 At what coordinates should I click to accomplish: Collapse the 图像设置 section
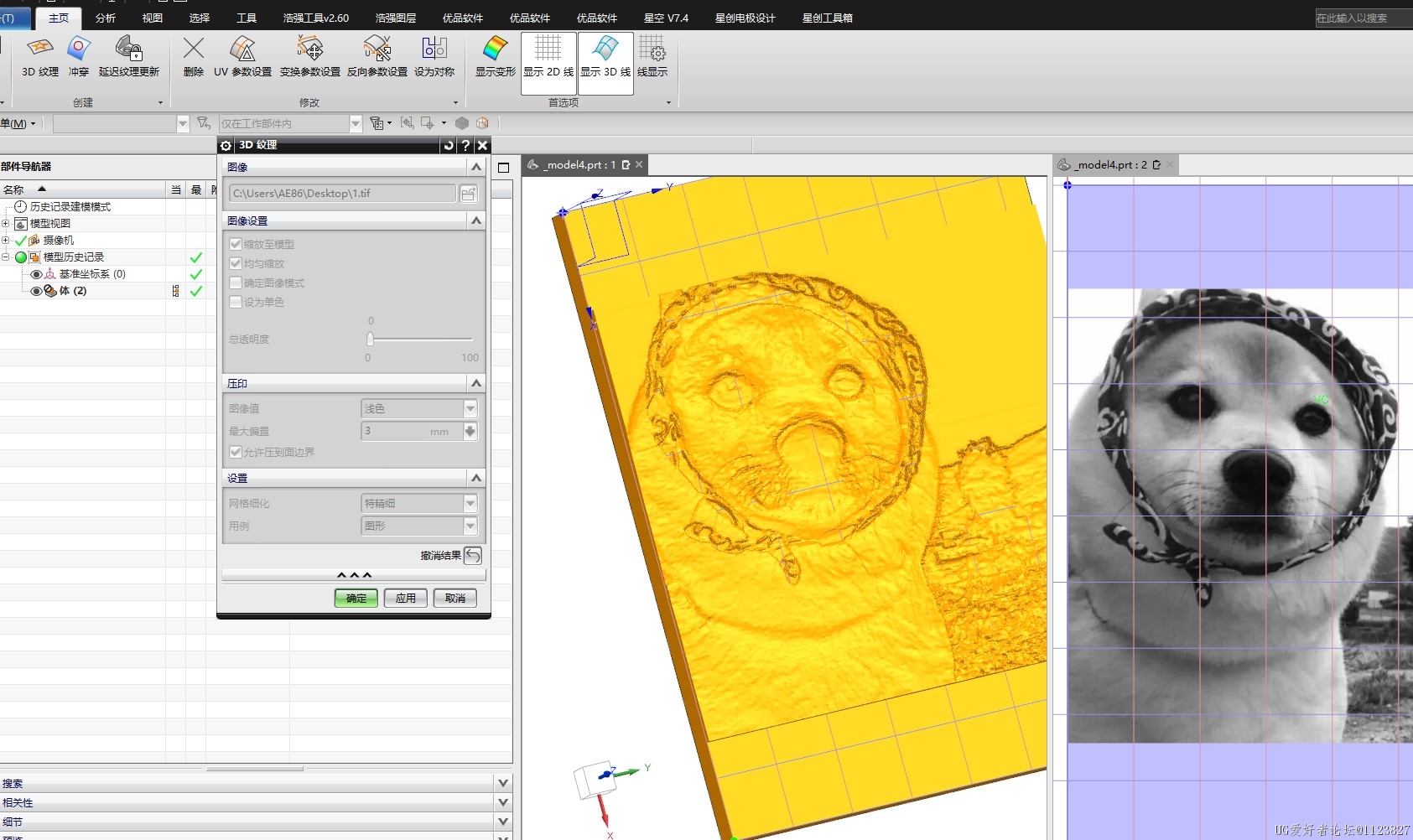click(x=476, y=220)
